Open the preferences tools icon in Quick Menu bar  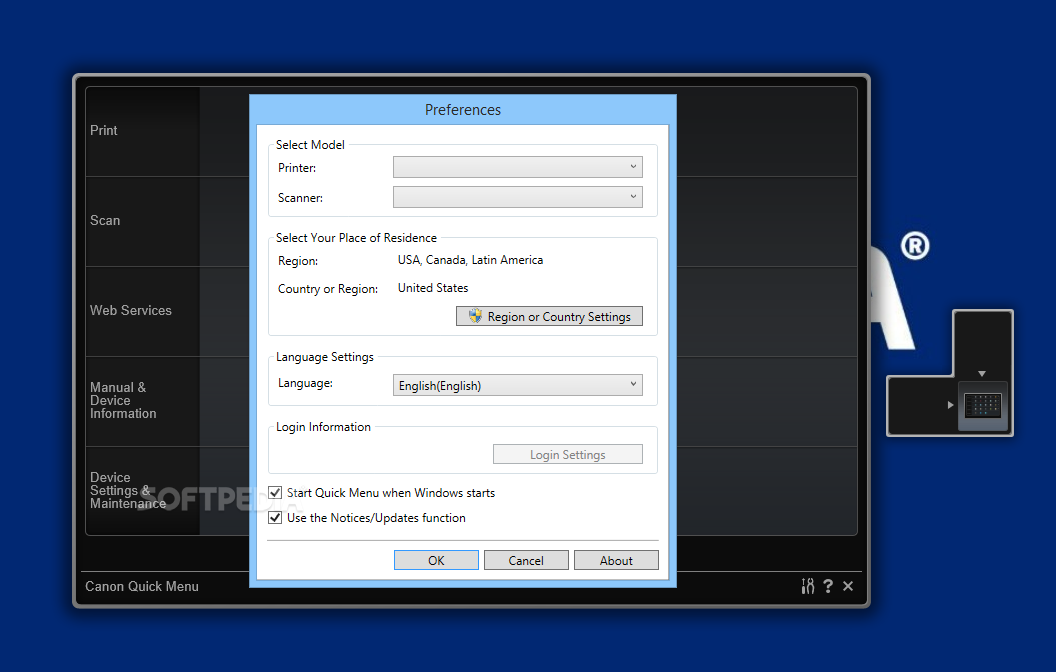click(807, 586)
